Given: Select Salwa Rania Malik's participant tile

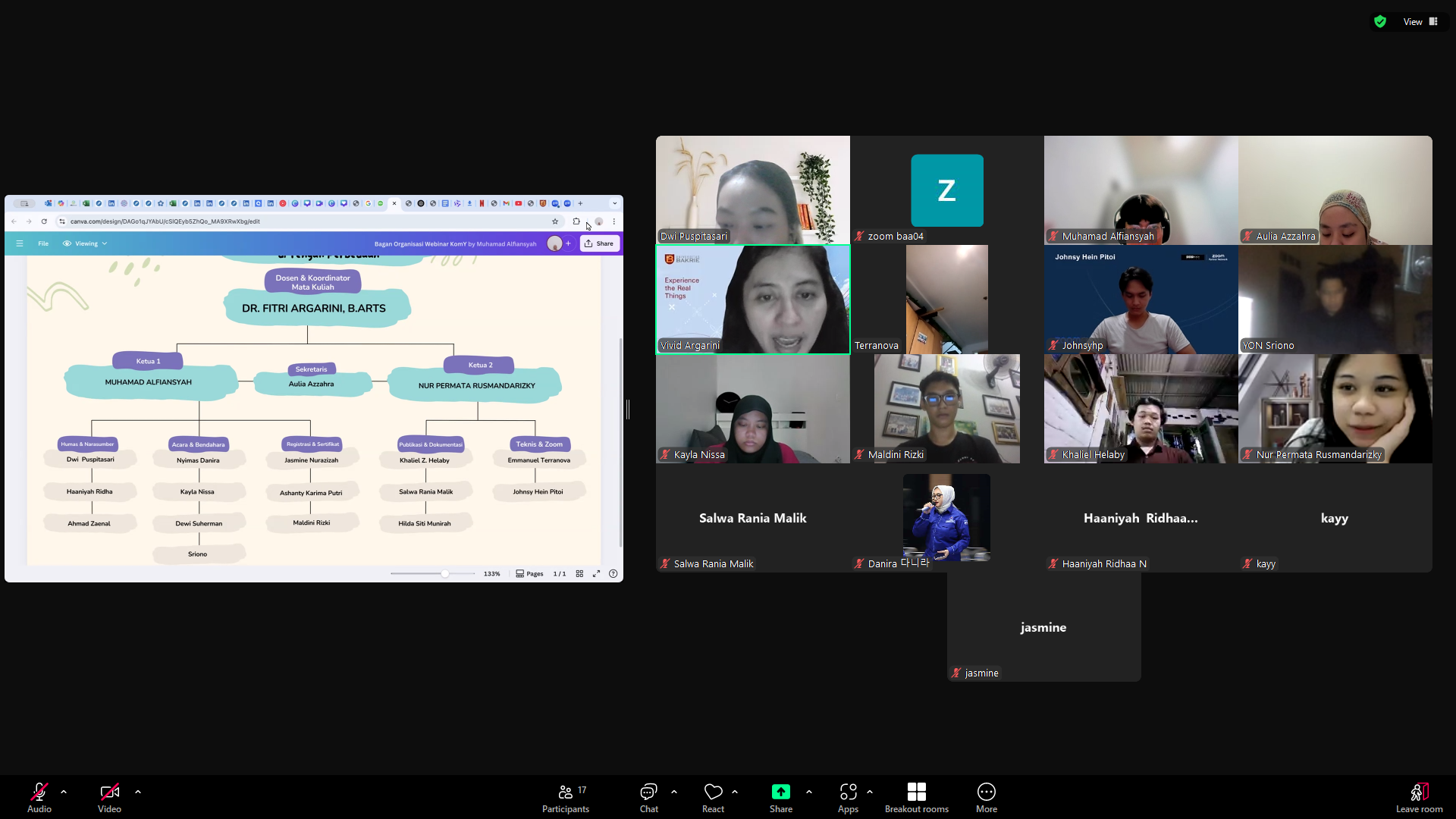Looking at the screenshot, I should pos(753,518).
